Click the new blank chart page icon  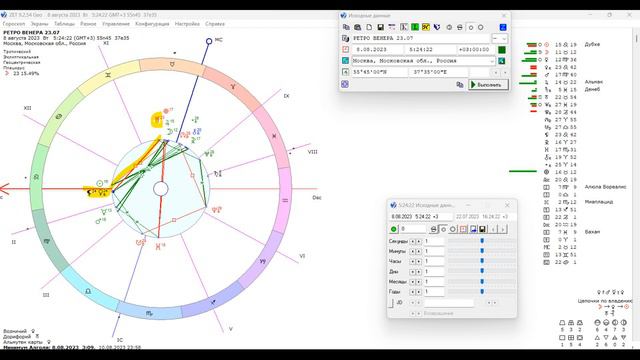(369, 27)
